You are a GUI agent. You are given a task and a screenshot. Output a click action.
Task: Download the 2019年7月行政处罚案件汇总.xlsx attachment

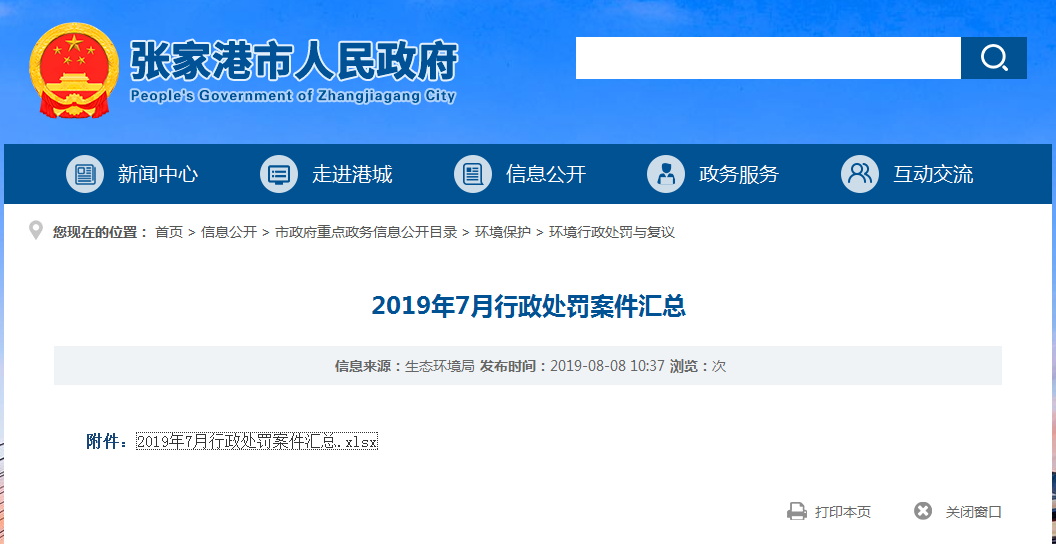click(257, 442)
